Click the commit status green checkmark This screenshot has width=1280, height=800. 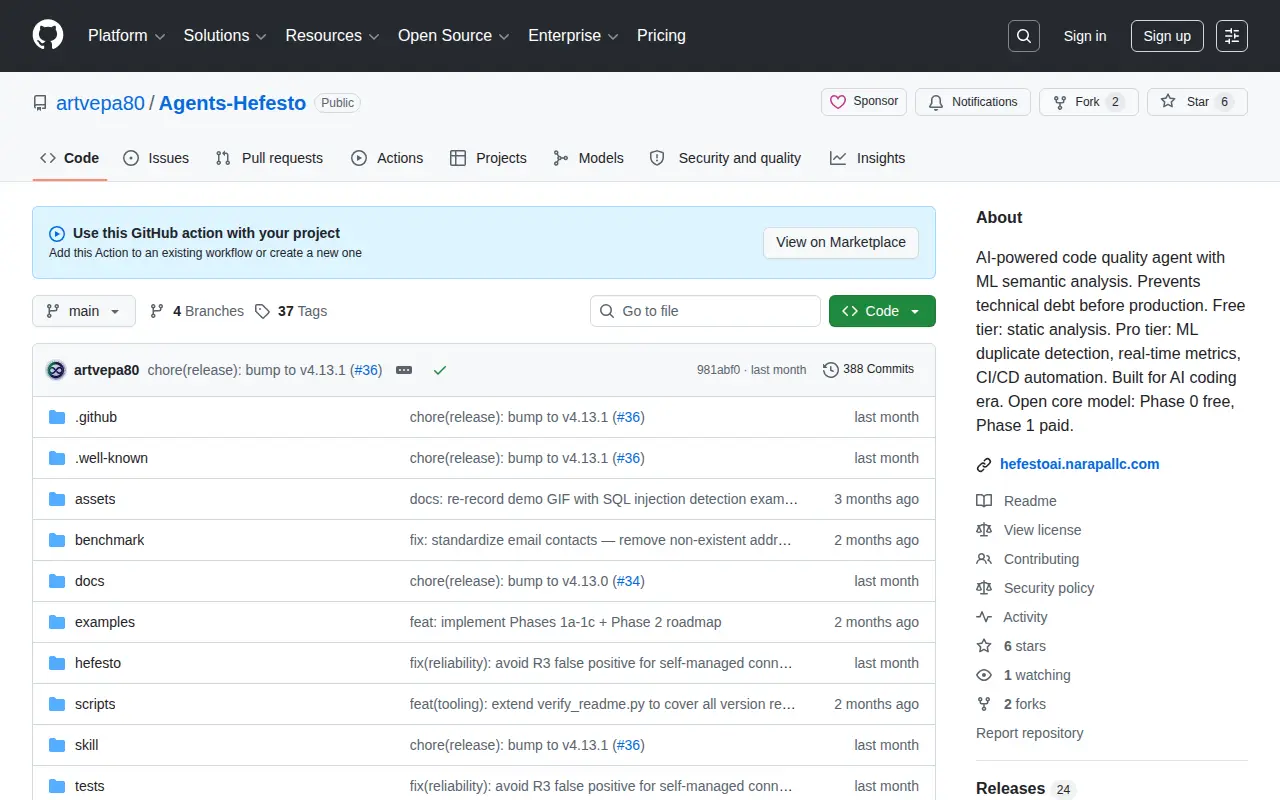pyautogui.click(x=439, y=370)
